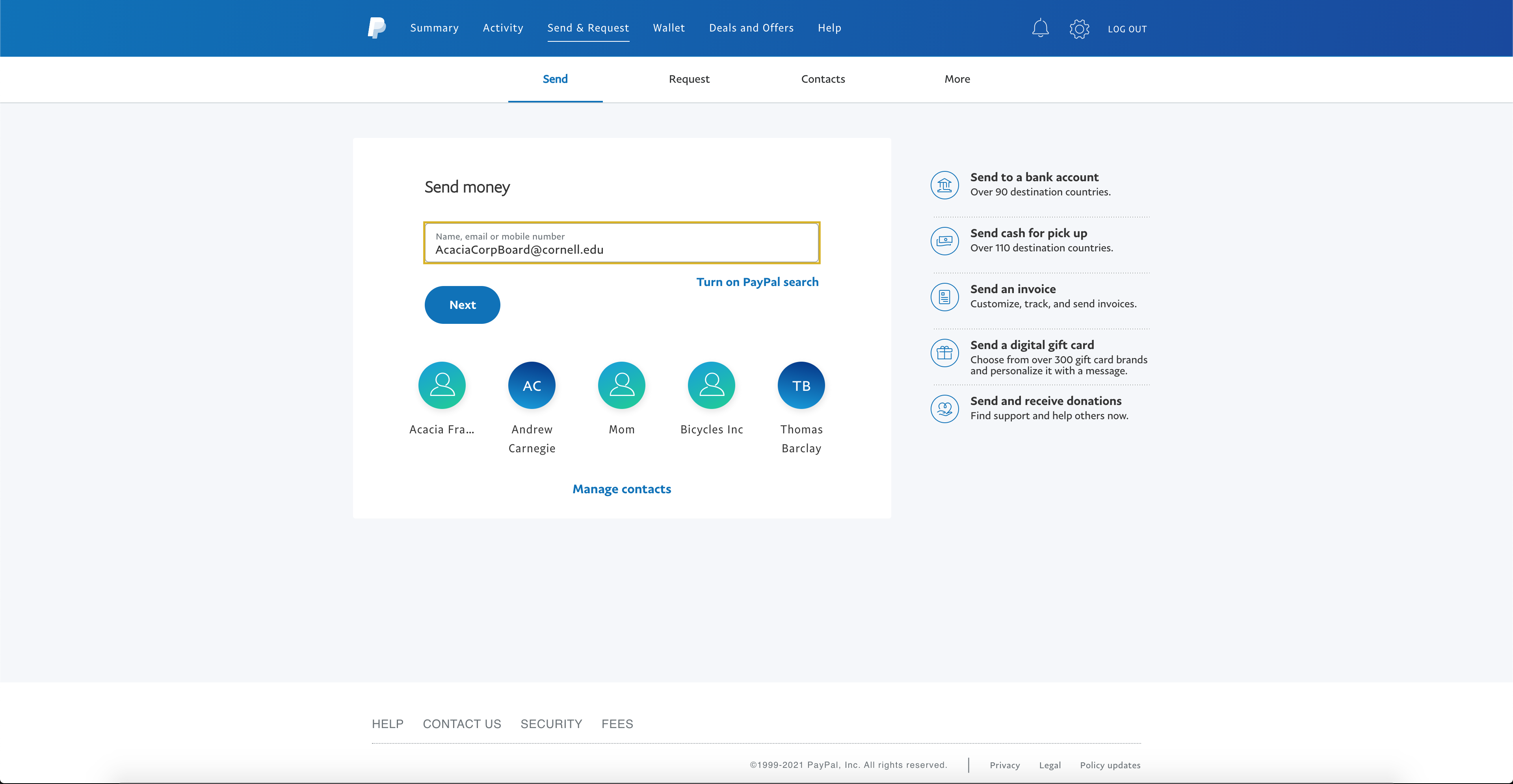1513x784 pixels.
Task: Switch to the Request tab
Action: (x=689, y=79)
